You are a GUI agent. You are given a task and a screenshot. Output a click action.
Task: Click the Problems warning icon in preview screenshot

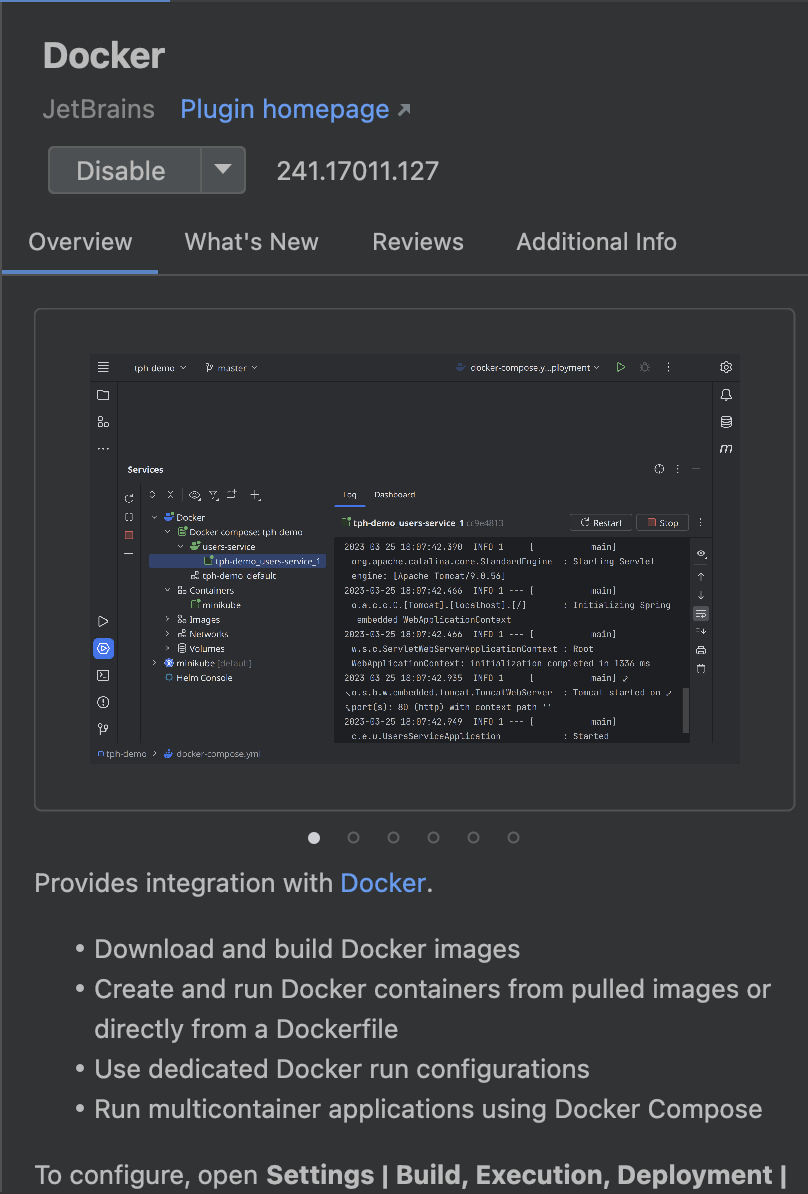pyautogui.click(x=104, y=702)
